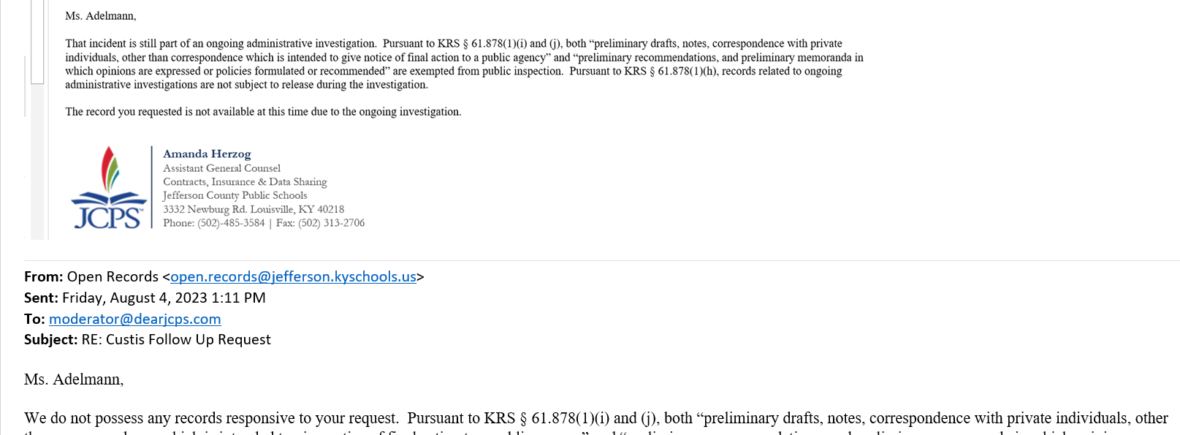Screen dimensions: 1180x435
Task: Click the Assistant General Counsel title line
Action: pos(221,168)
